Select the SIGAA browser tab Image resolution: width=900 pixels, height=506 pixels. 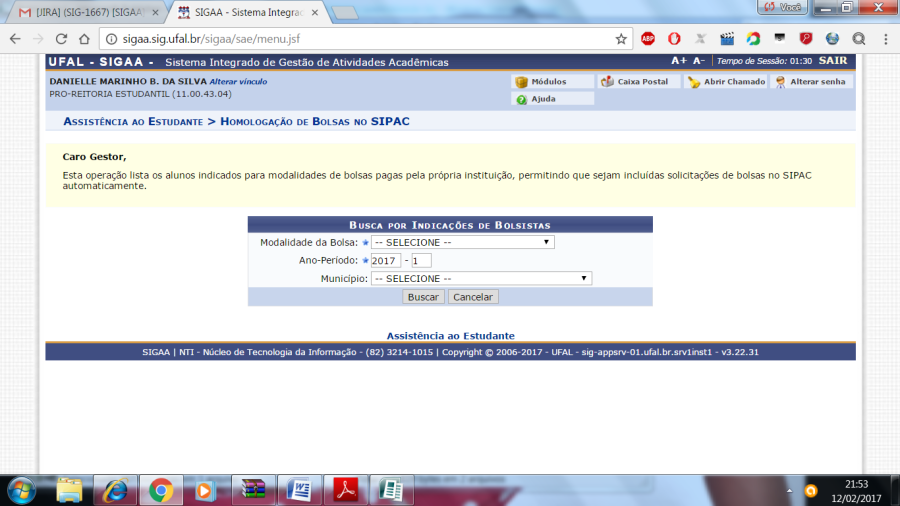pyautogui.click(x=243, y=12)
